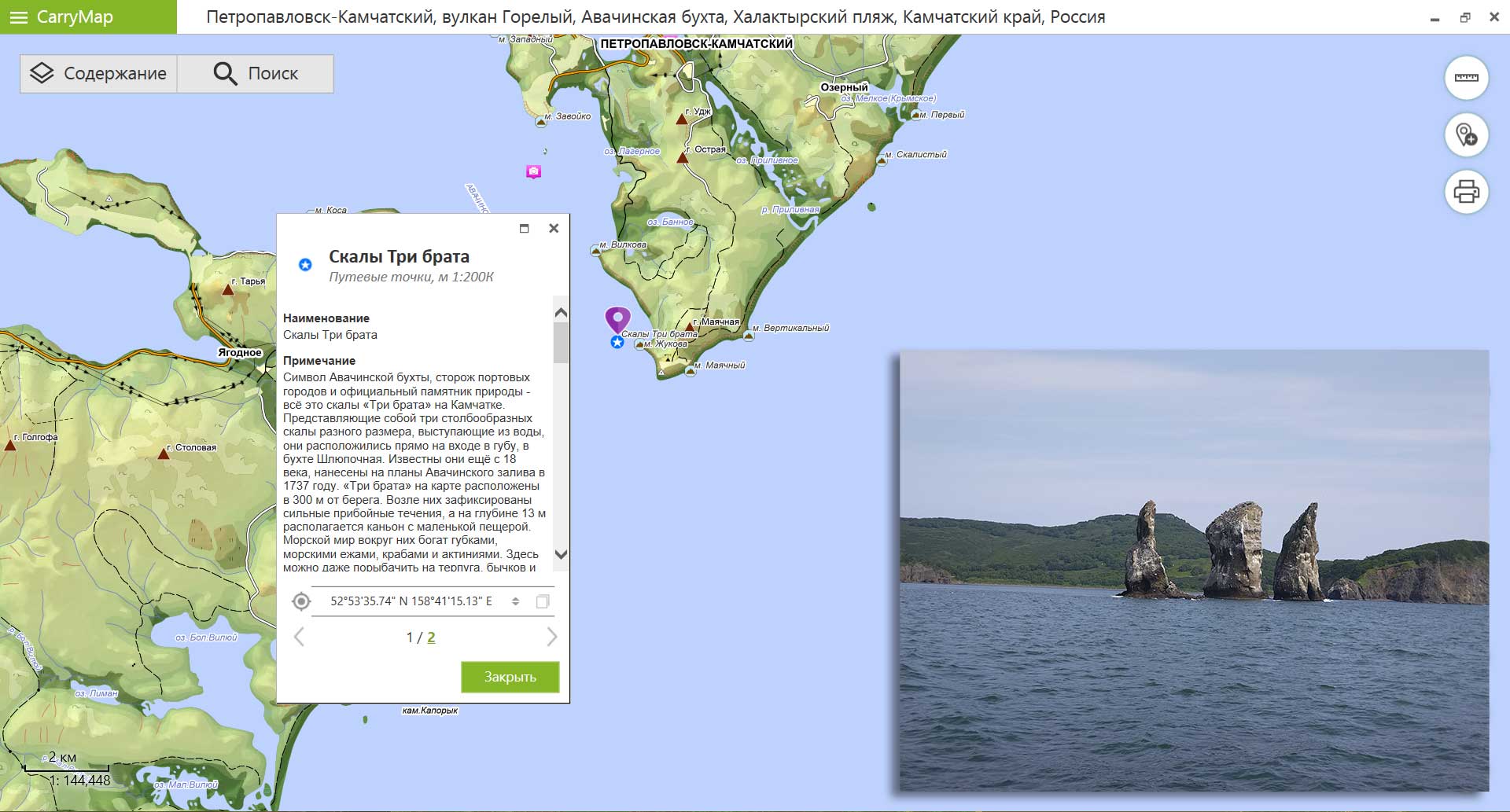Click the map scale 1: 144,448 text
Viewport: 1510px width, 812px height.
80,781
